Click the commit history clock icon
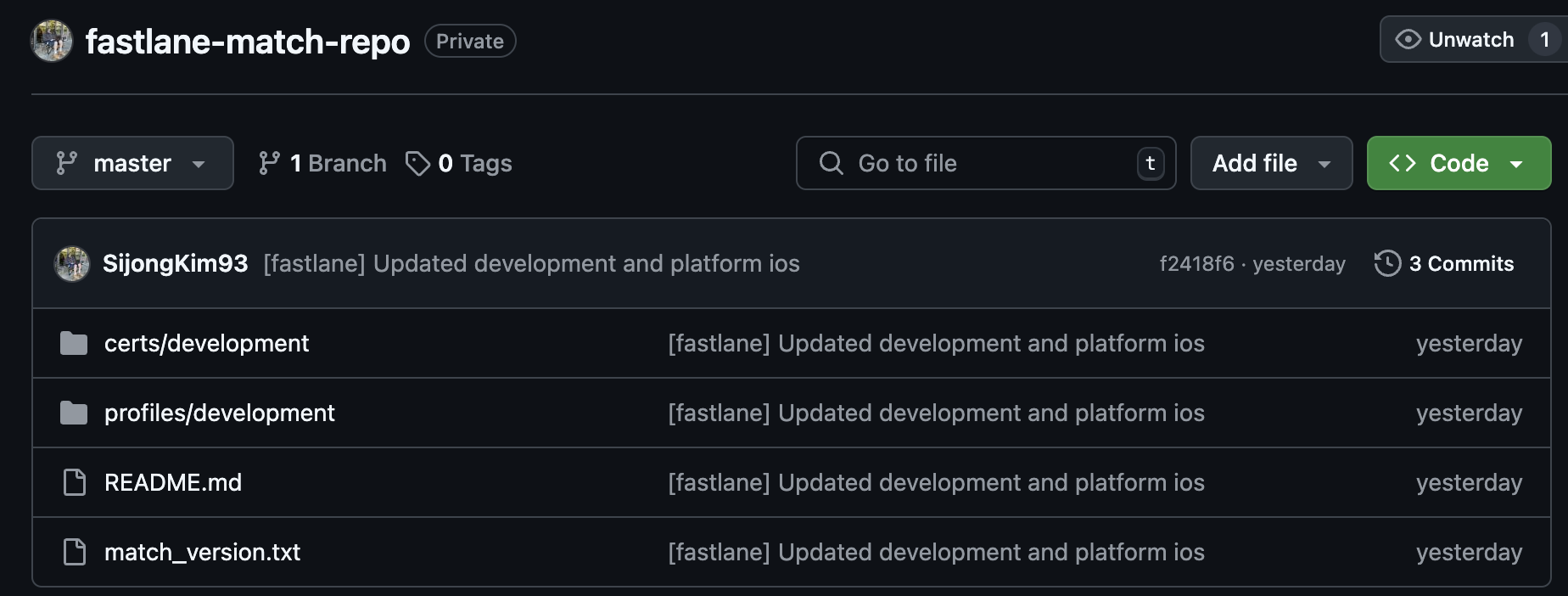 tap(1387, 263)
